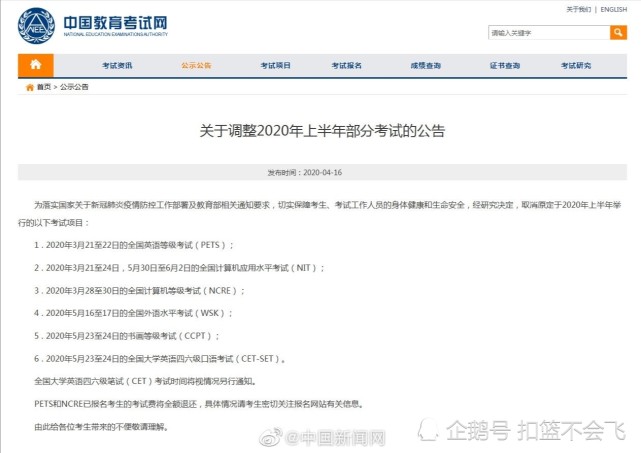Open the 成绩查询 menu item

(x=426, y=65)
